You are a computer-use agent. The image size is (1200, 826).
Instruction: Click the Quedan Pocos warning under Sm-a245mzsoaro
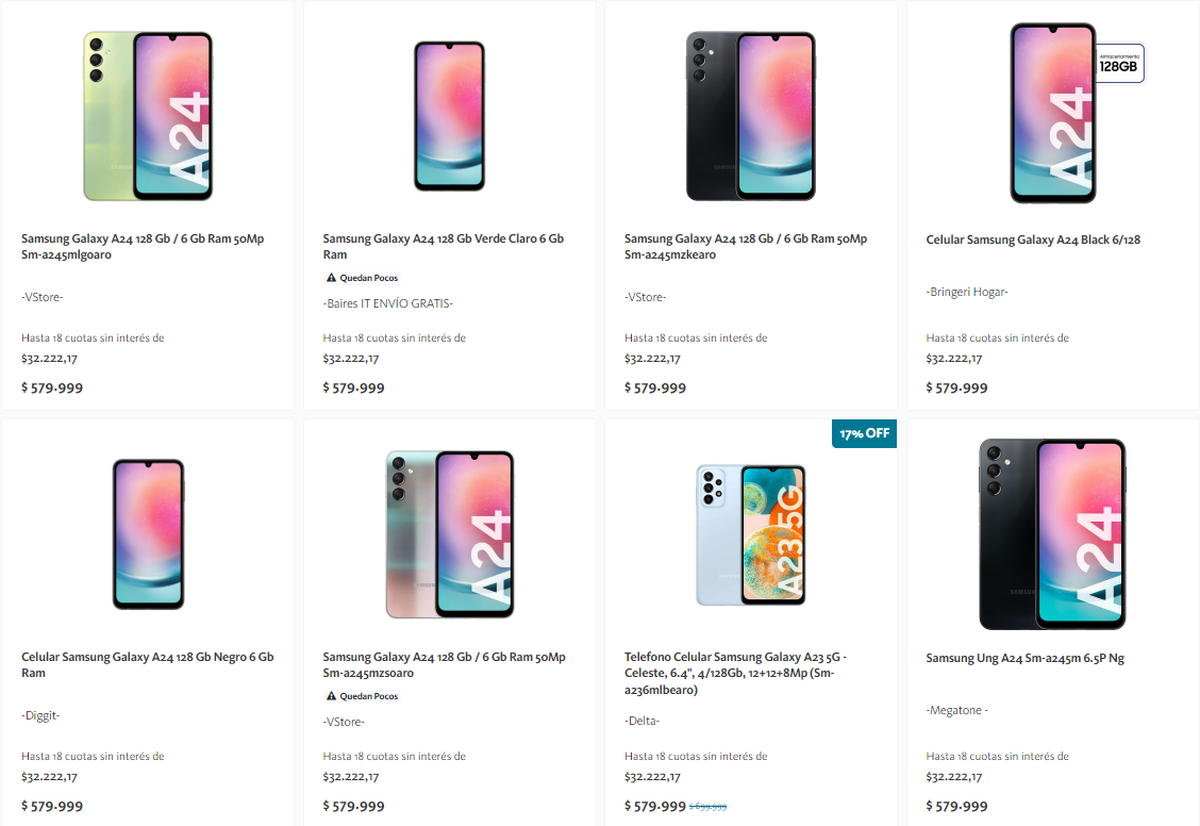331,696
